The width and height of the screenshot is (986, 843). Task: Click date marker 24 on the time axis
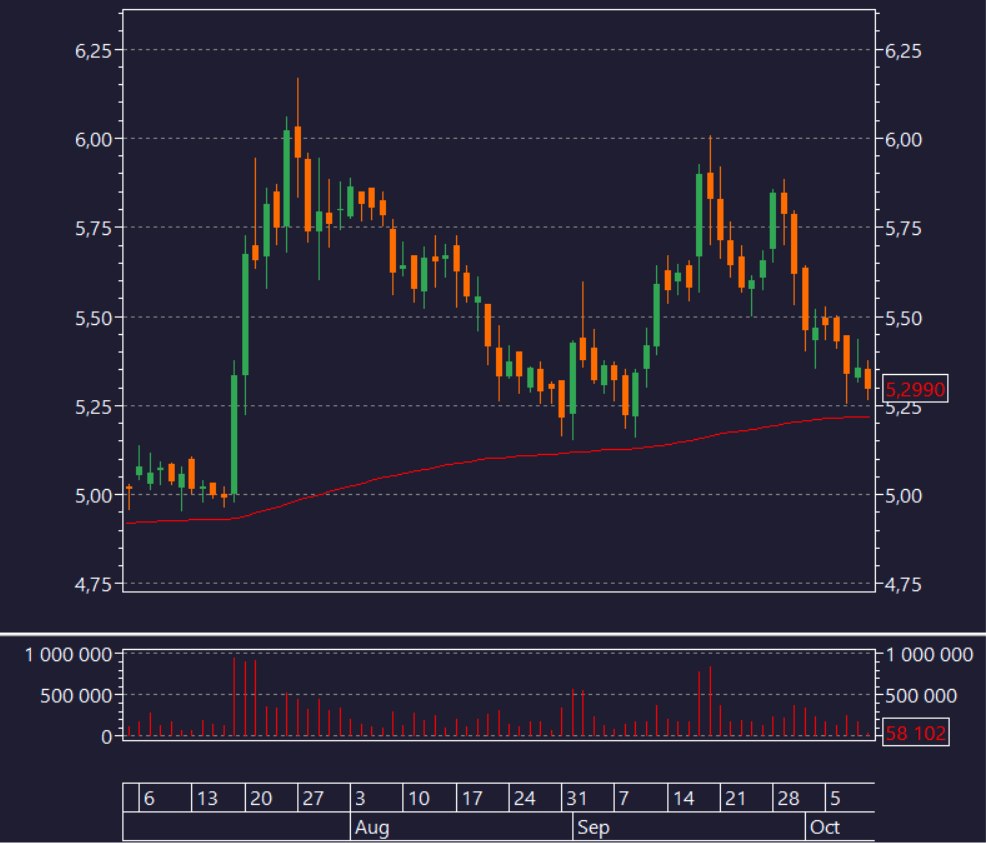524,798
